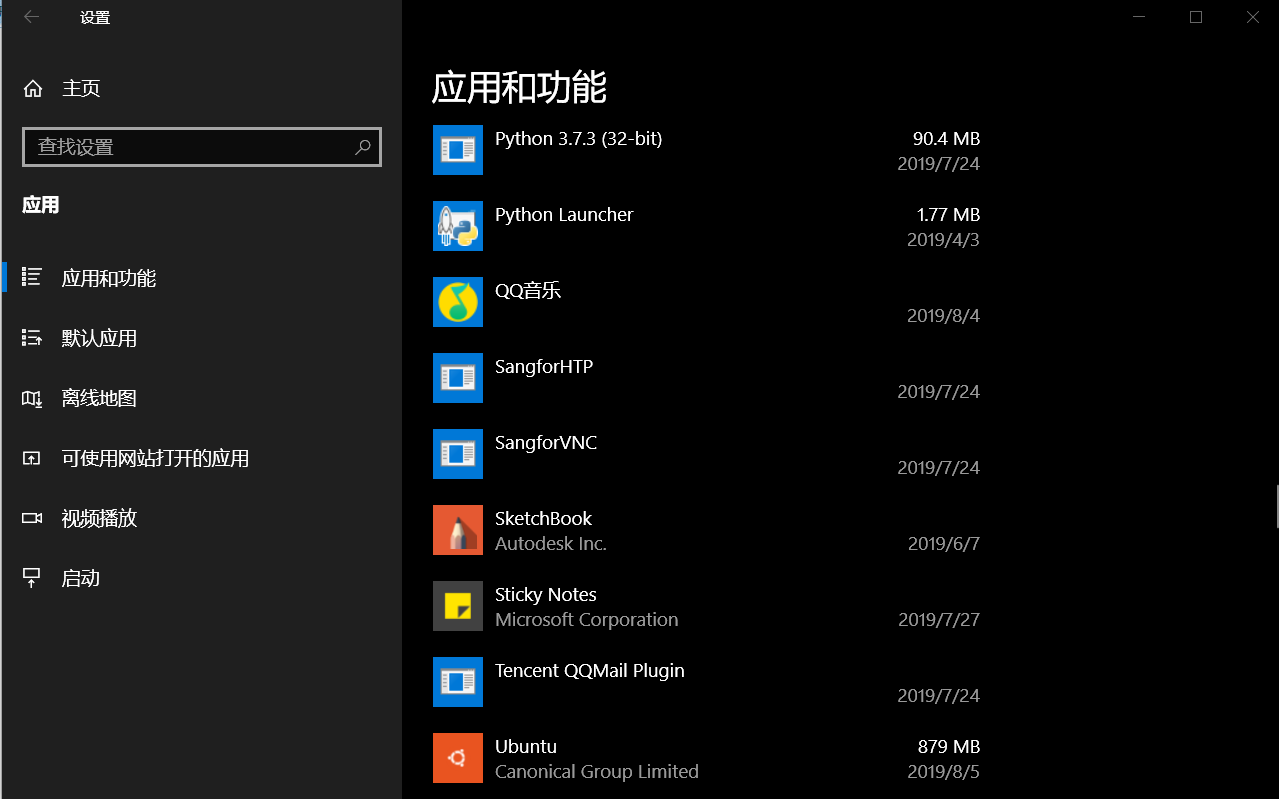Click the 应用和功能 list icon in sidebar
The image size is (1279, 799).
(32, 278)
